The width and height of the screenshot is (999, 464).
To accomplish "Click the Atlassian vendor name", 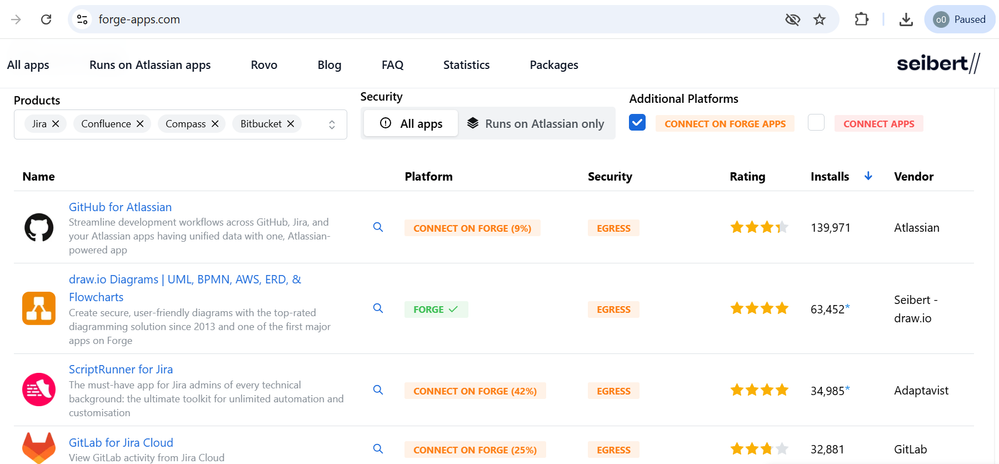I will [917, 228].
